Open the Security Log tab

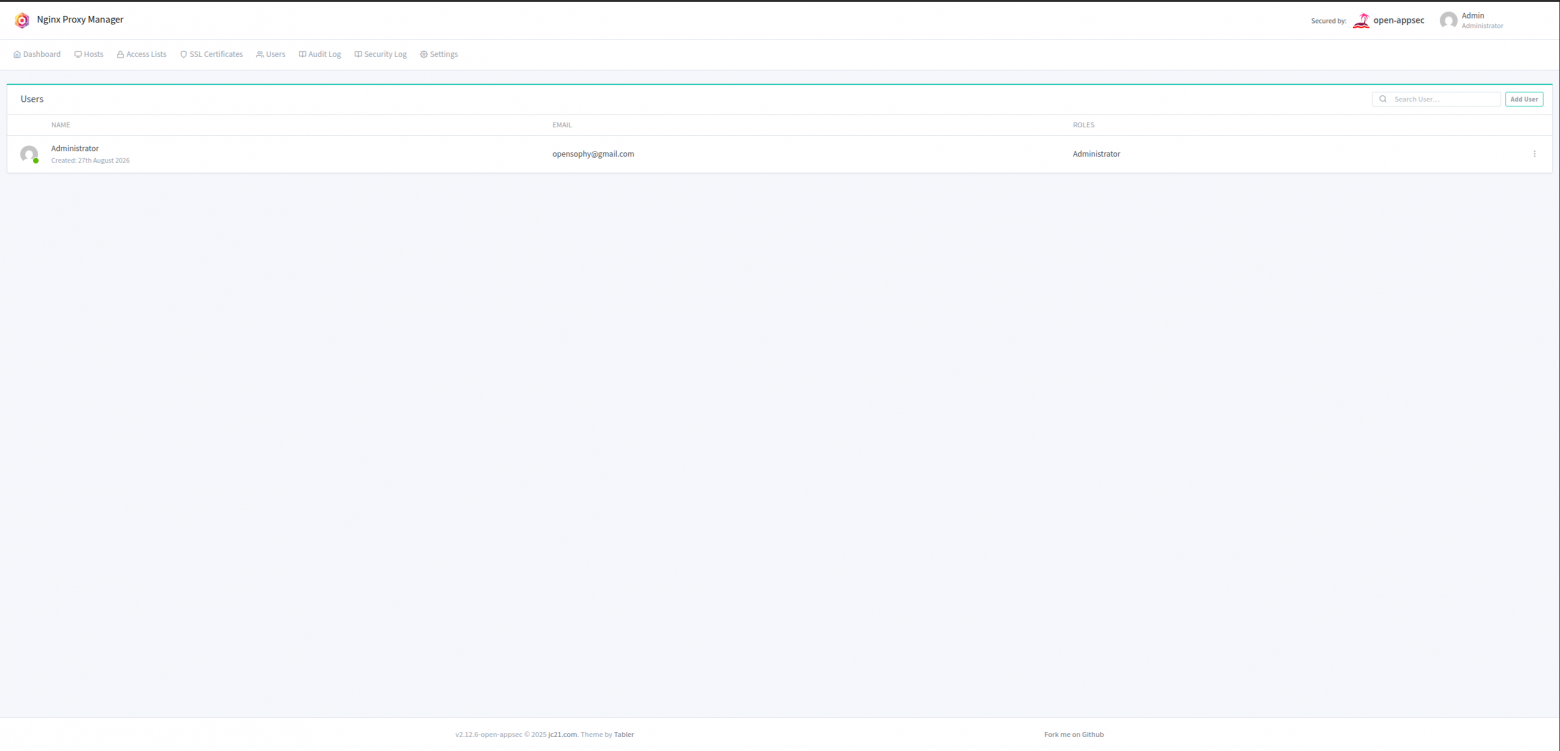click(x=381, y=54)
